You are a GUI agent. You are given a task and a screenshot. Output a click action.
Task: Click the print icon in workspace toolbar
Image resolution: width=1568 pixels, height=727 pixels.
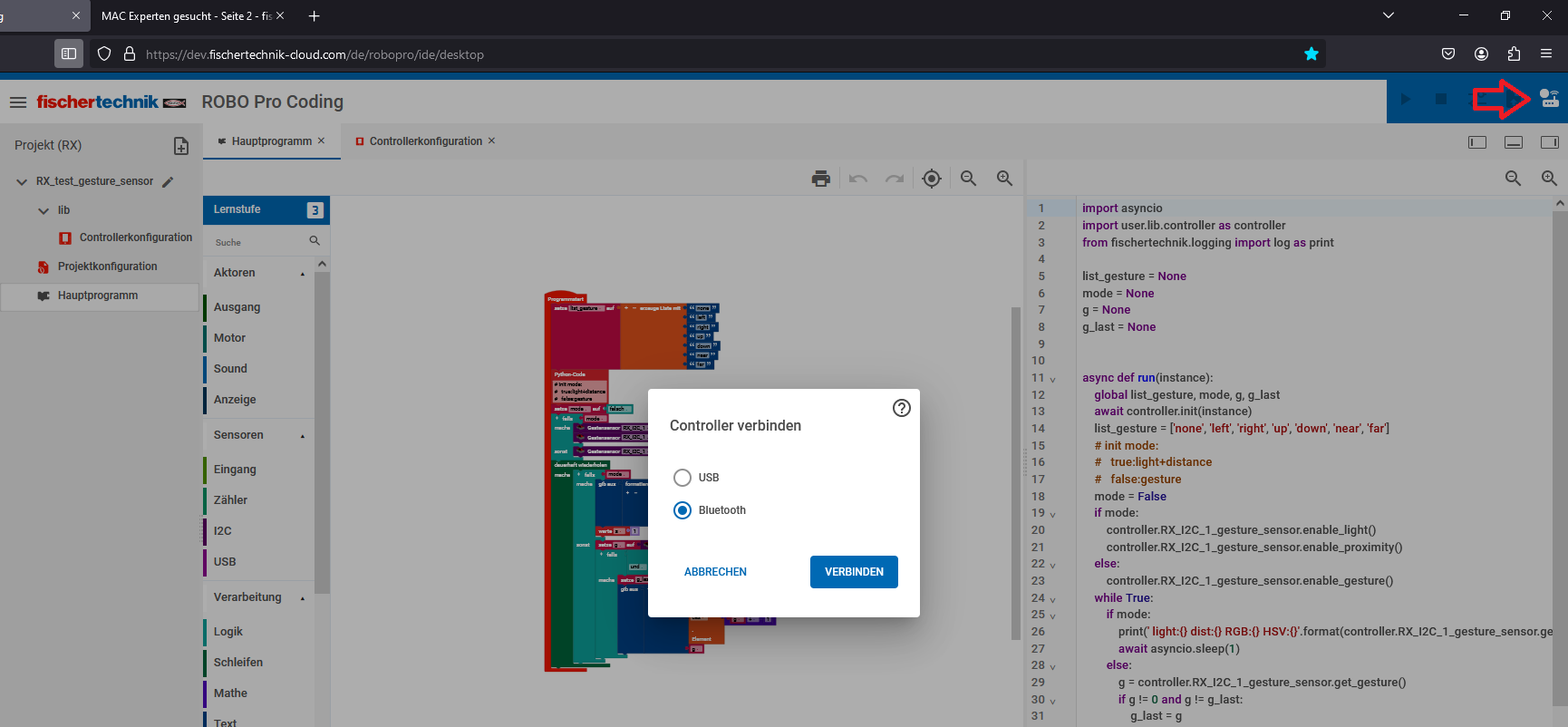click(x=821, y=179)
